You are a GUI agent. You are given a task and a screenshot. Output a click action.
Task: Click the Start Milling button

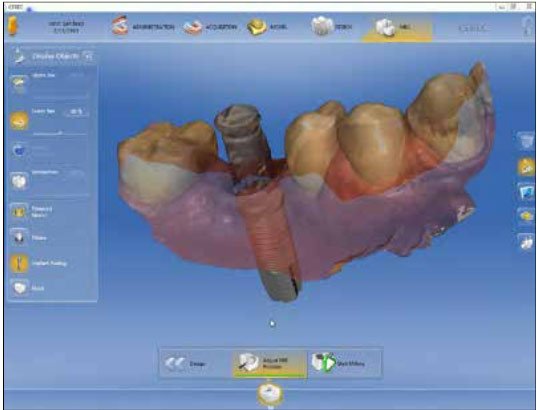coord(344,363)
